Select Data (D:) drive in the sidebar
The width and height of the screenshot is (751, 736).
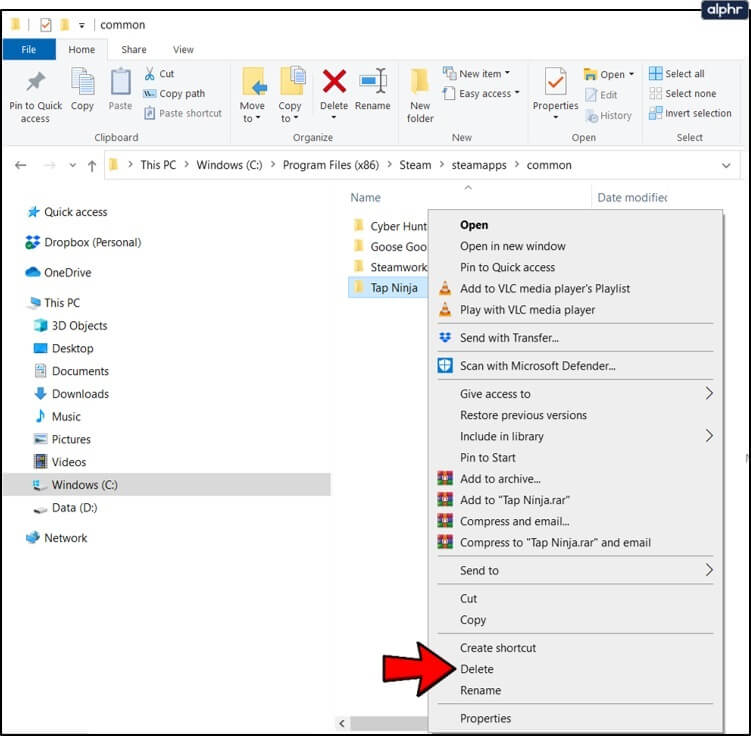coord(65,508)
